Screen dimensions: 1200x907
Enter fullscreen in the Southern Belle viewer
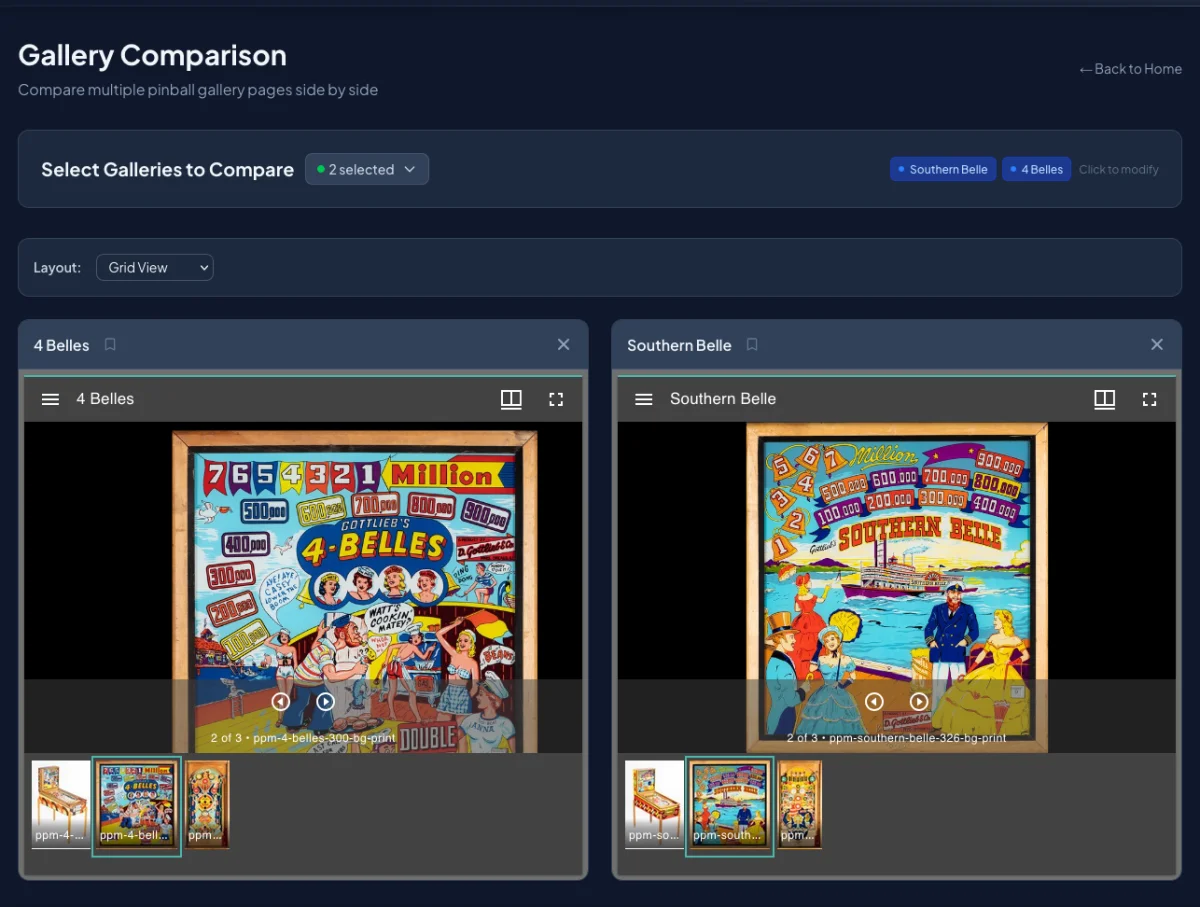click(x=1149, y=398)
